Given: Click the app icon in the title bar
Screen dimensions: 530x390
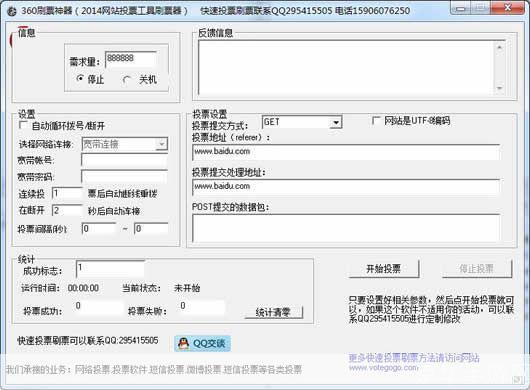Looking at the screenshot, I should click(x=11, y=11).
